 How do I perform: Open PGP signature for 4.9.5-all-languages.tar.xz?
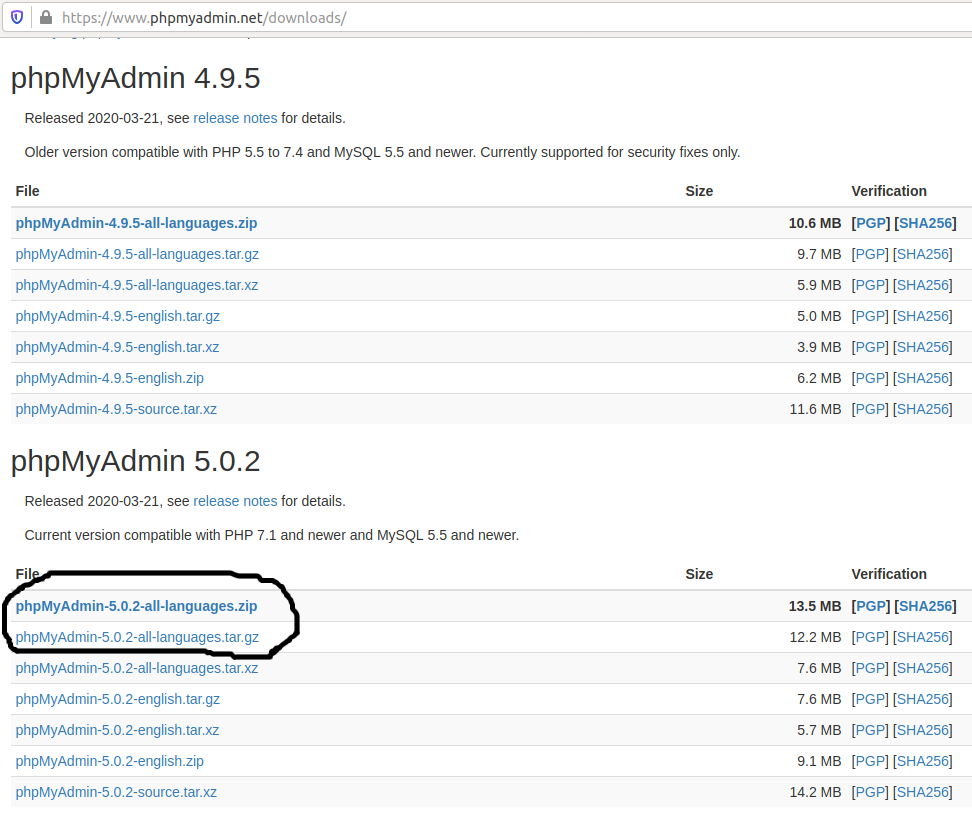(870, 285)
